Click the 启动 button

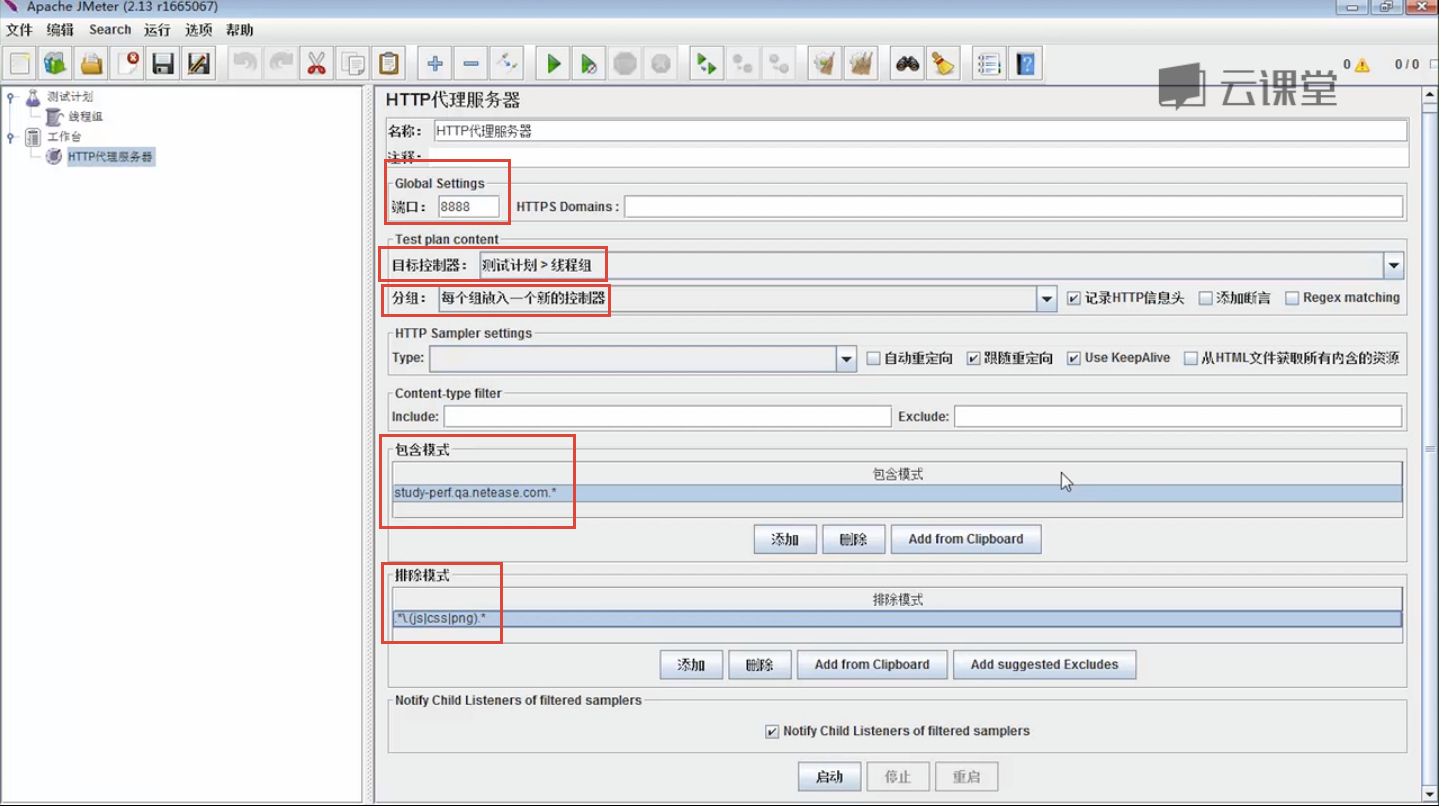point(829,776)
